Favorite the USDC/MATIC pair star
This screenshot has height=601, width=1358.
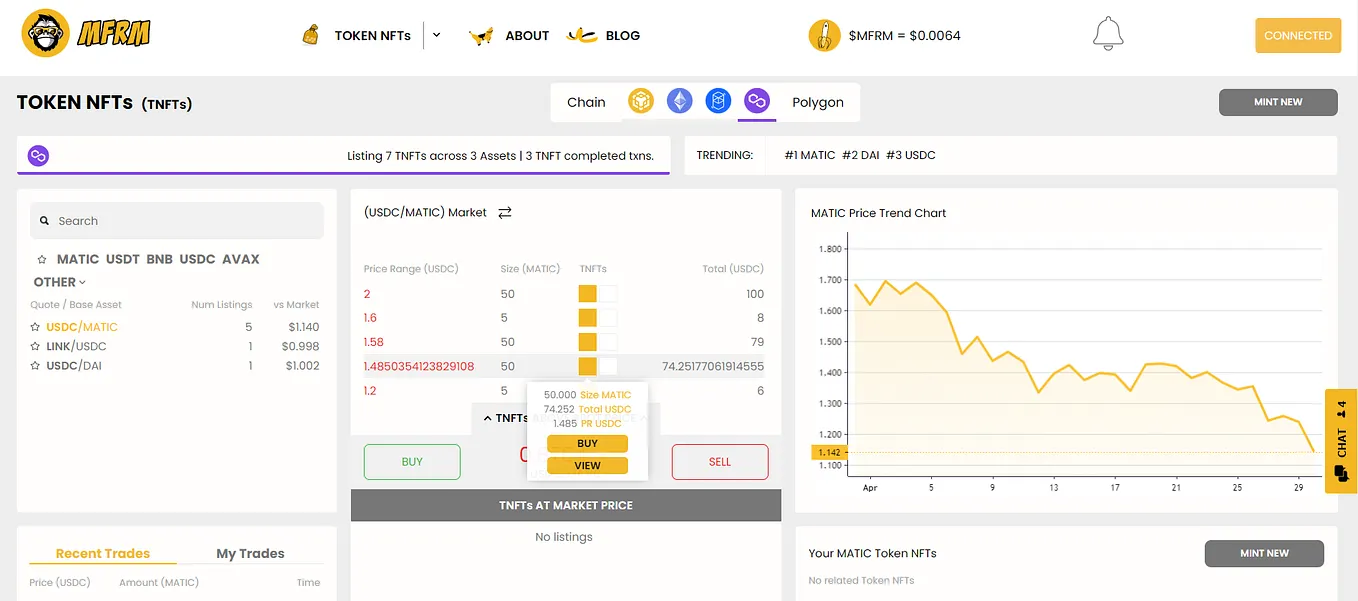pos(36,327)
